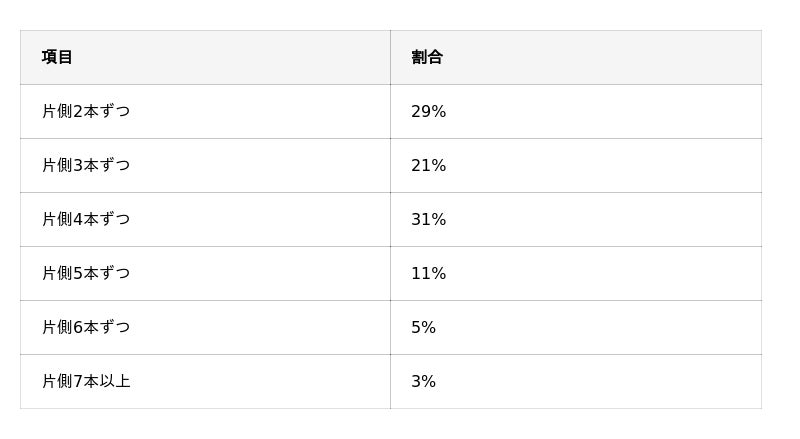Click the 3% value cell

(x=423, y=381)
